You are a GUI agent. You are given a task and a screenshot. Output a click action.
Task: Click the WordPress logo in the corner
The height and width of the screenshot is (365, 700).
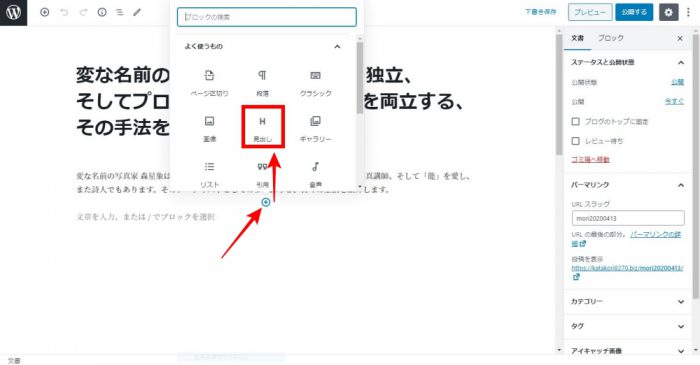pyautogui.click(x=13, y=12)
